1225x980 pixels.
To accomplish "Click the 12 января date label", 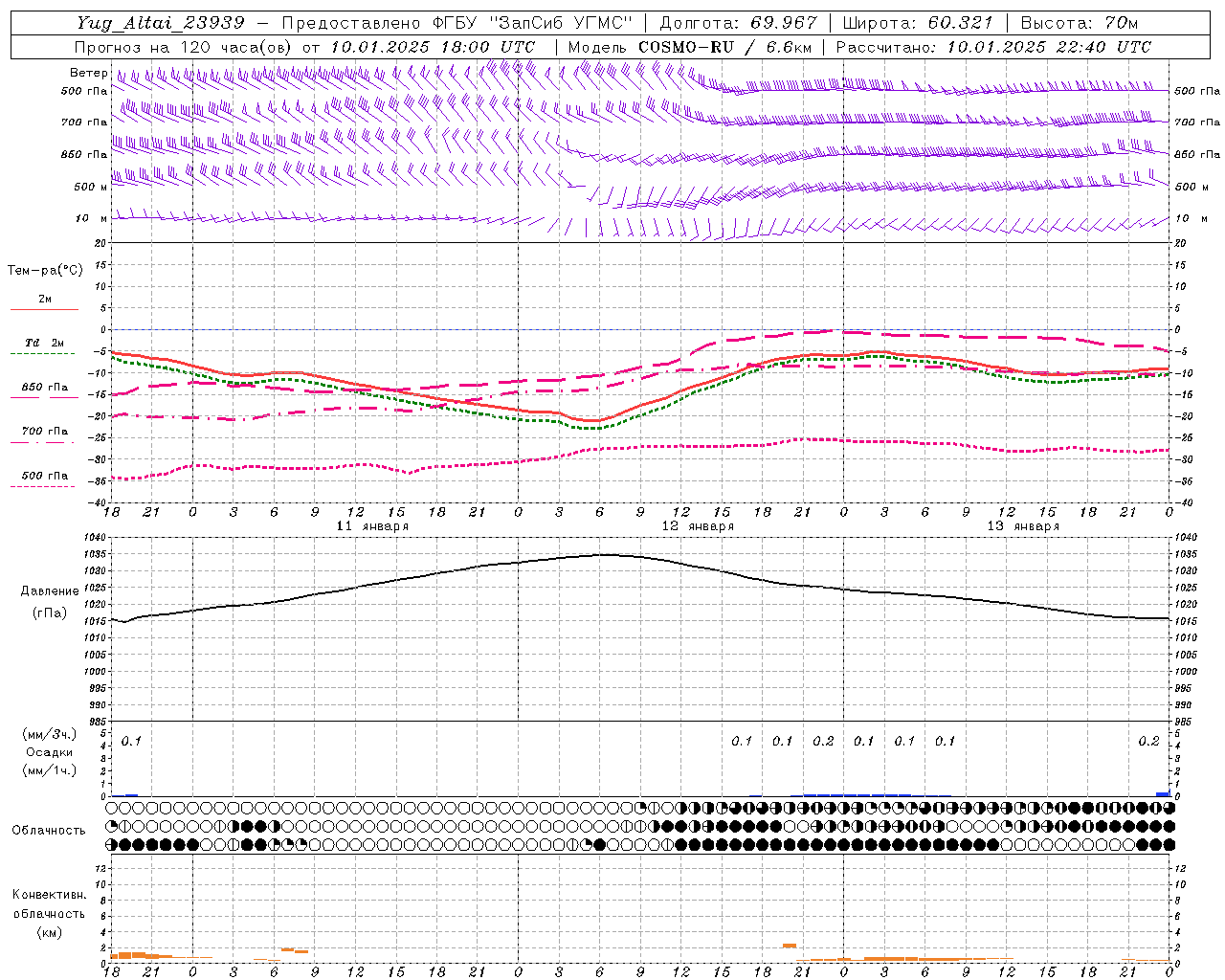I will pyautogui.click(x=698, y=526).
